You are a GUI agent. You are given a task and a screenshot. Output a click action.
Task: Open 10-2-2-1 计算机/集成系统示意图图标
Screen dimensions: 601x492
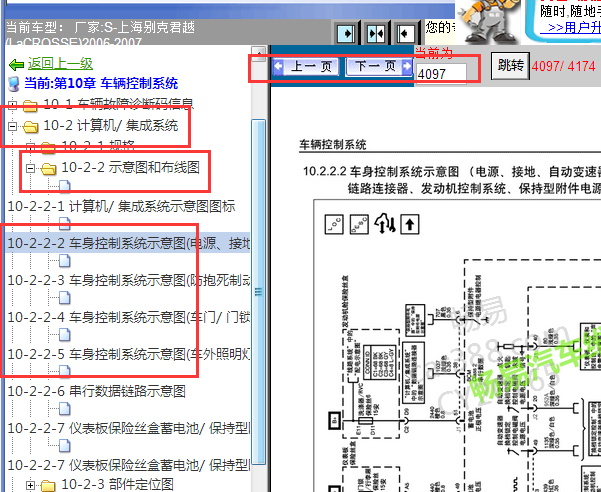coord(121,207)
